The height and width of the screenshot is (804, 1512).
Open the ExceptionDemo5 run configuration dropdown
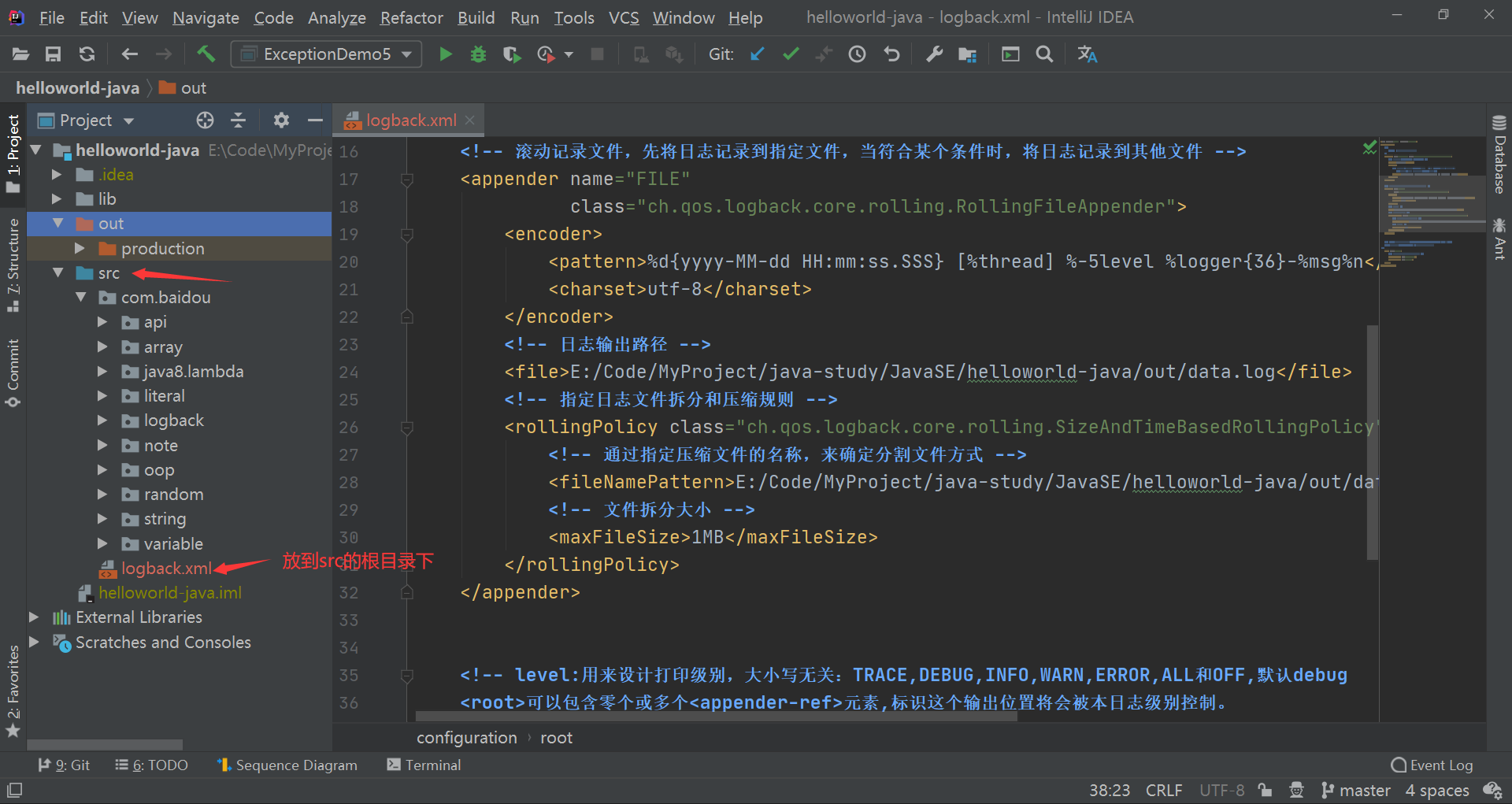326,54
